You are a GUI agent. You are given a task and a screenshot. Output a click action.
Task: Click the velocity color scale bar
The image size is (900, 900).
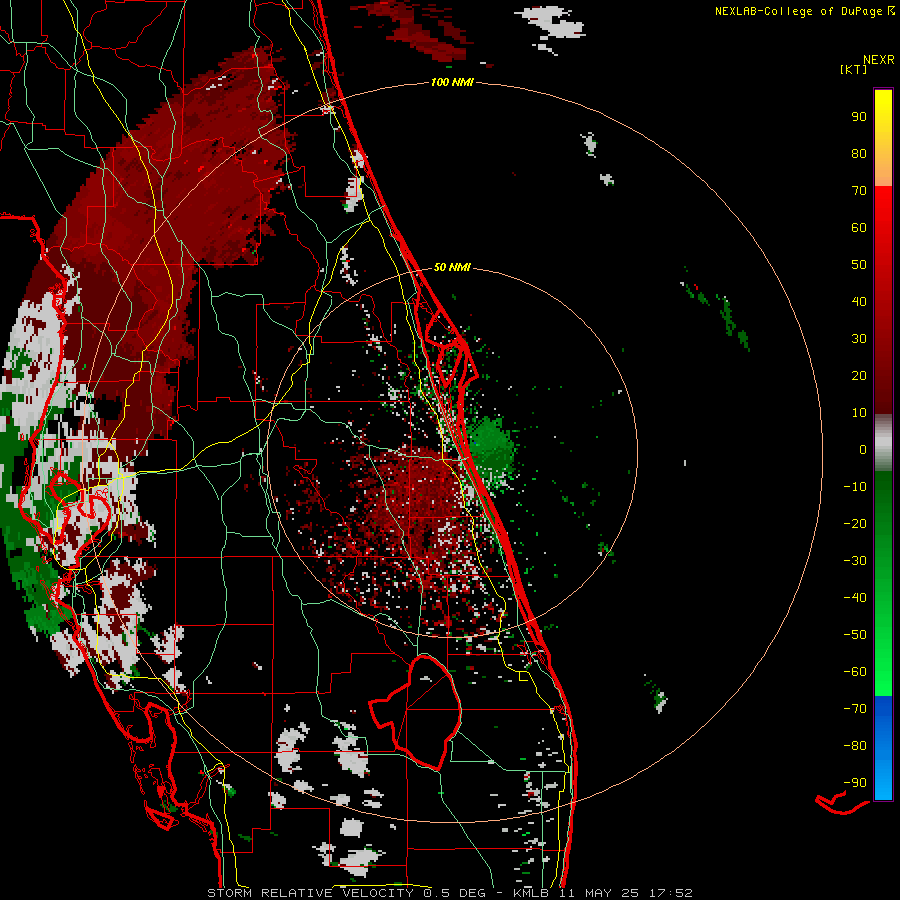click(x=883, y=444)
